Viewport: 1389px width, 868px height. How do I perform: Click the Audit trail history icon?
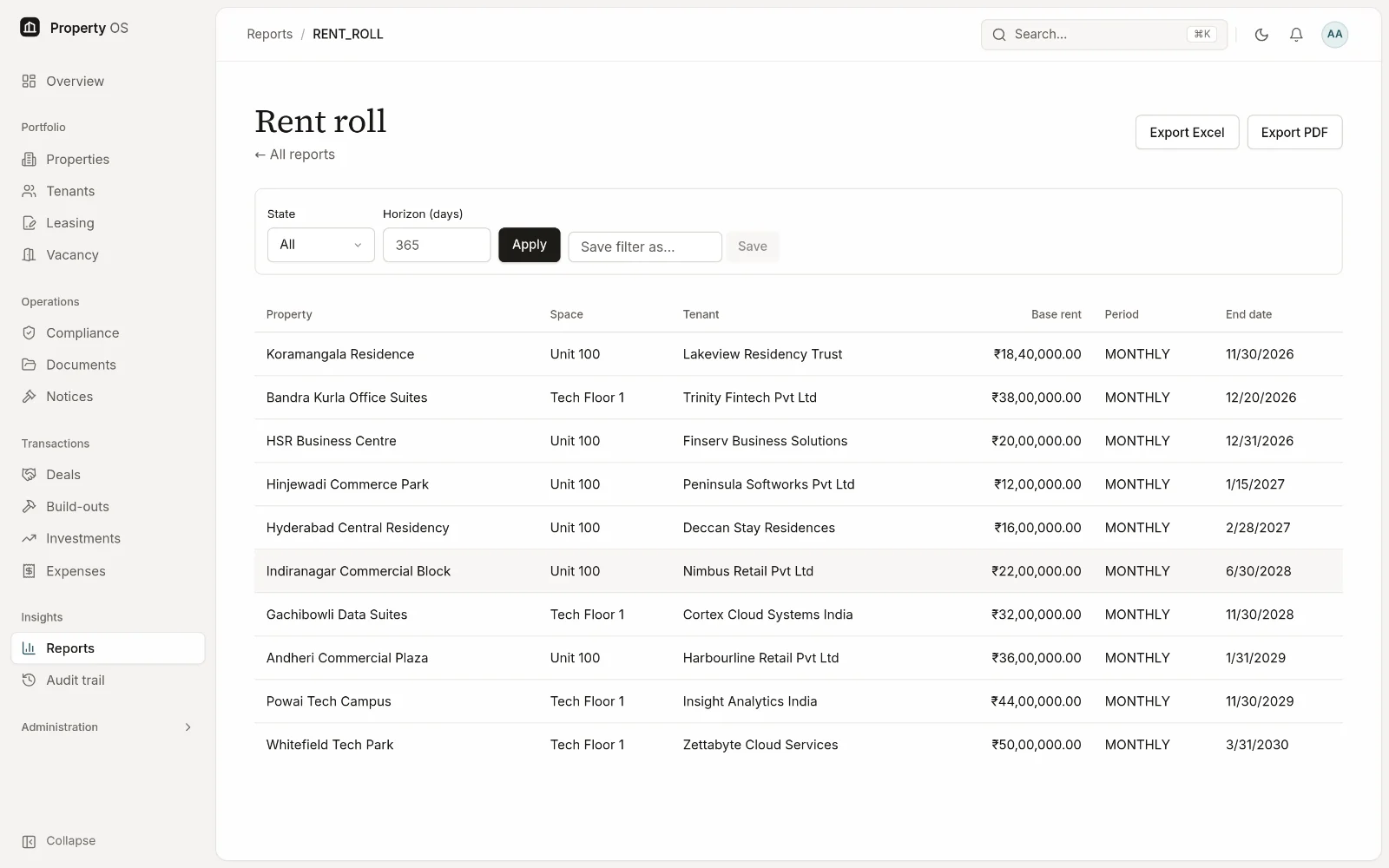(29, 680)
